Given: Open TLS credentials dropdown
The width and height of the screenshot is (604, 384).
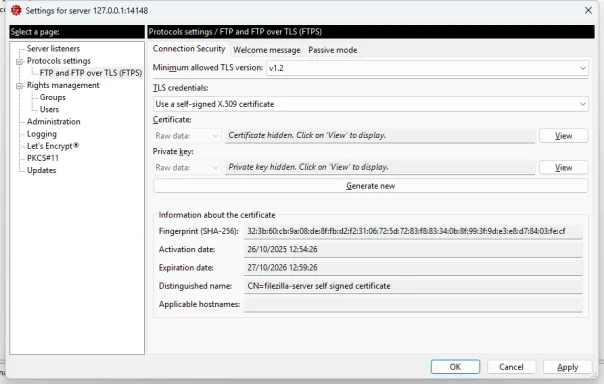Looking at the screenshot, I should tap(371, 104).
